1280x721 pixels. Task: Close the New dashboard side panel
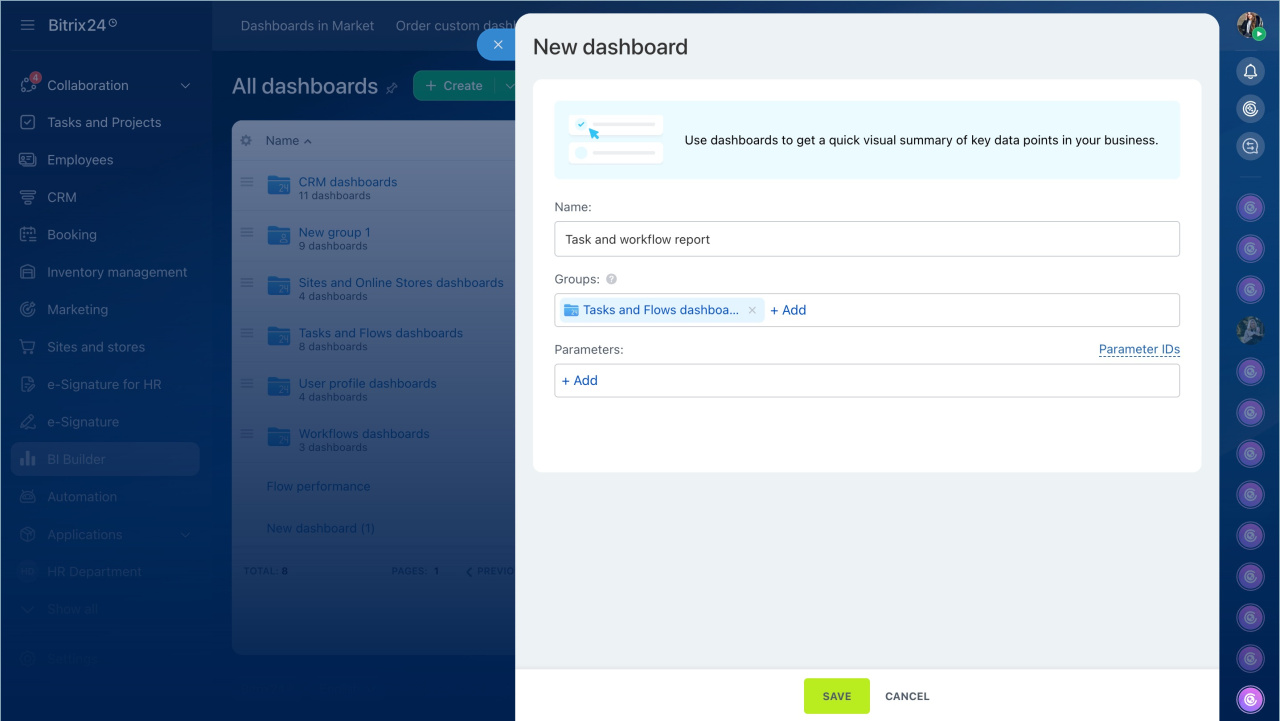[x=497, y=45]
